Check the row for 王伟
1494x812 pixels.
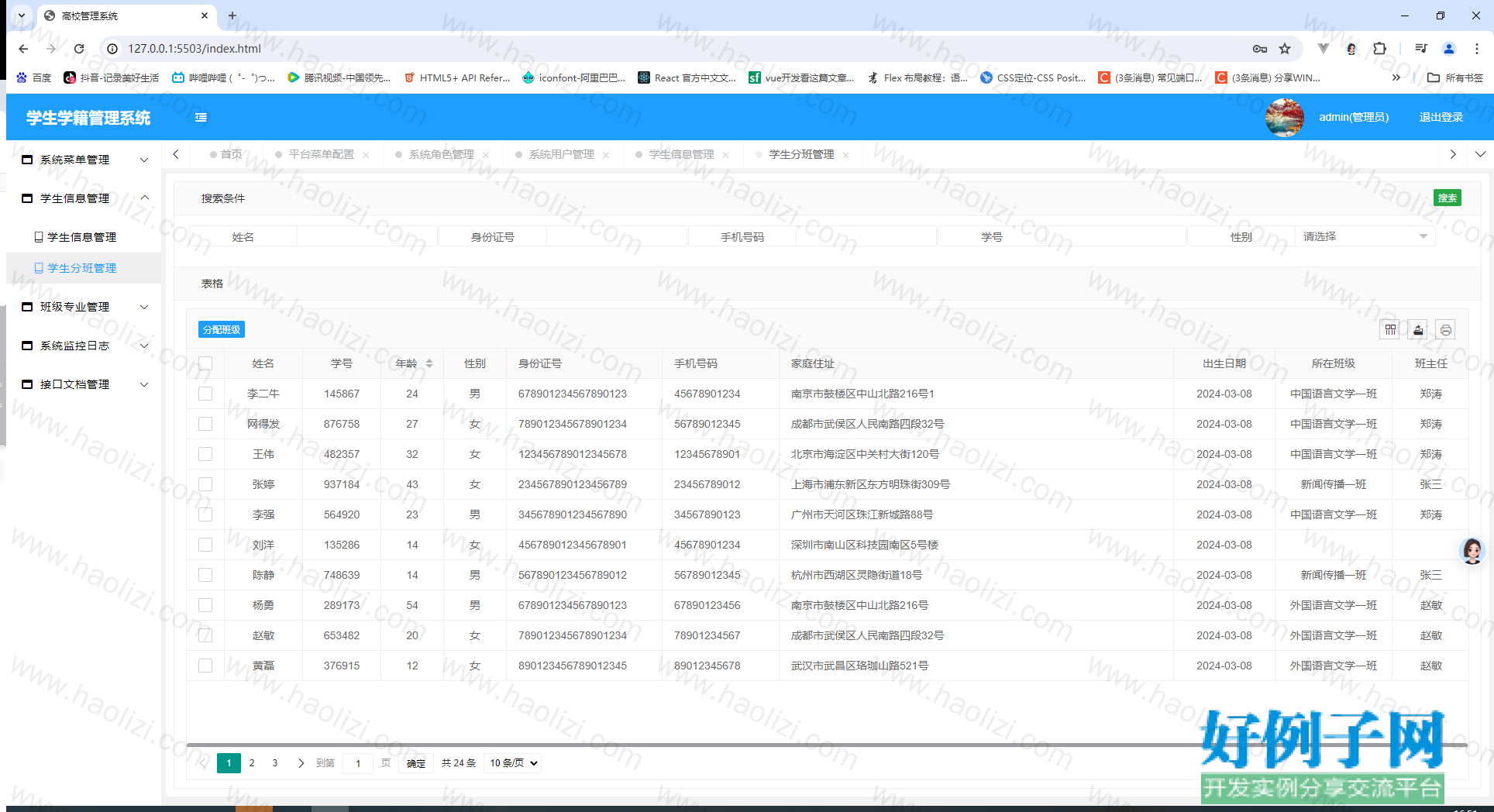tap(205, 454)
